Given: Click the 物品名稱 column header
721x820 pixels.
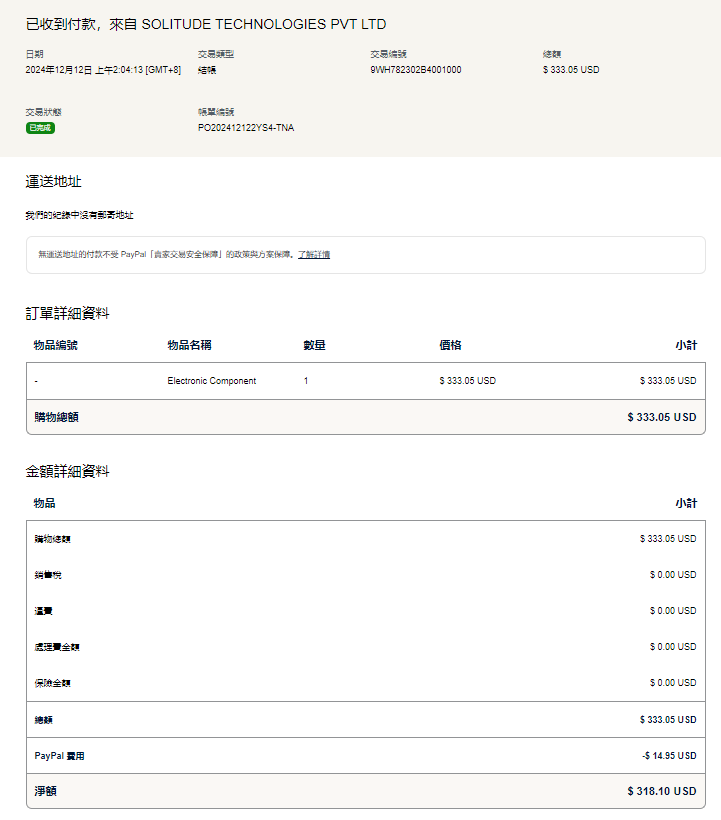Looking at the screenshot, I should click(x=189, y=345).
